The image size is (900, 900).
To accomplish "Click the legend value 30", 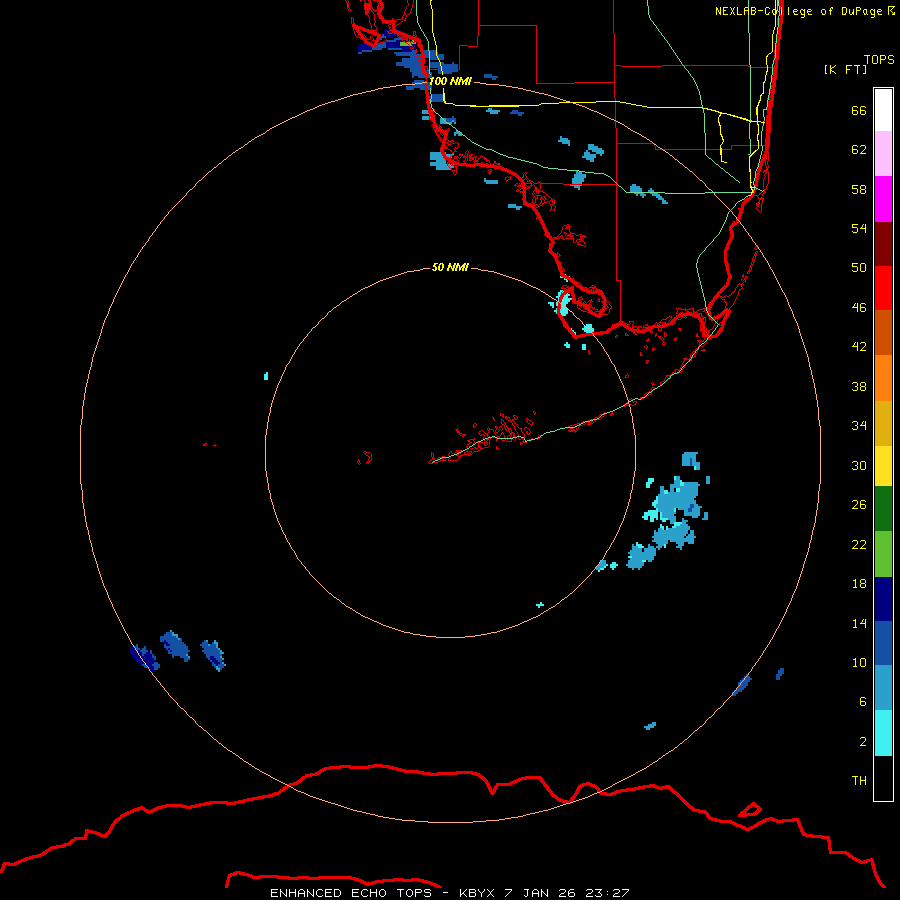I will pos(859,465).
